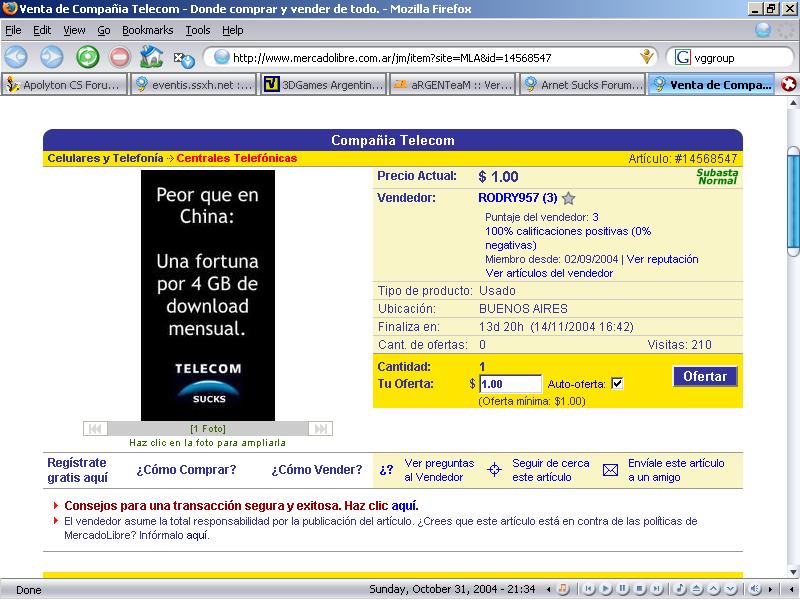Open the Ver reputación link

click(662, 259)
